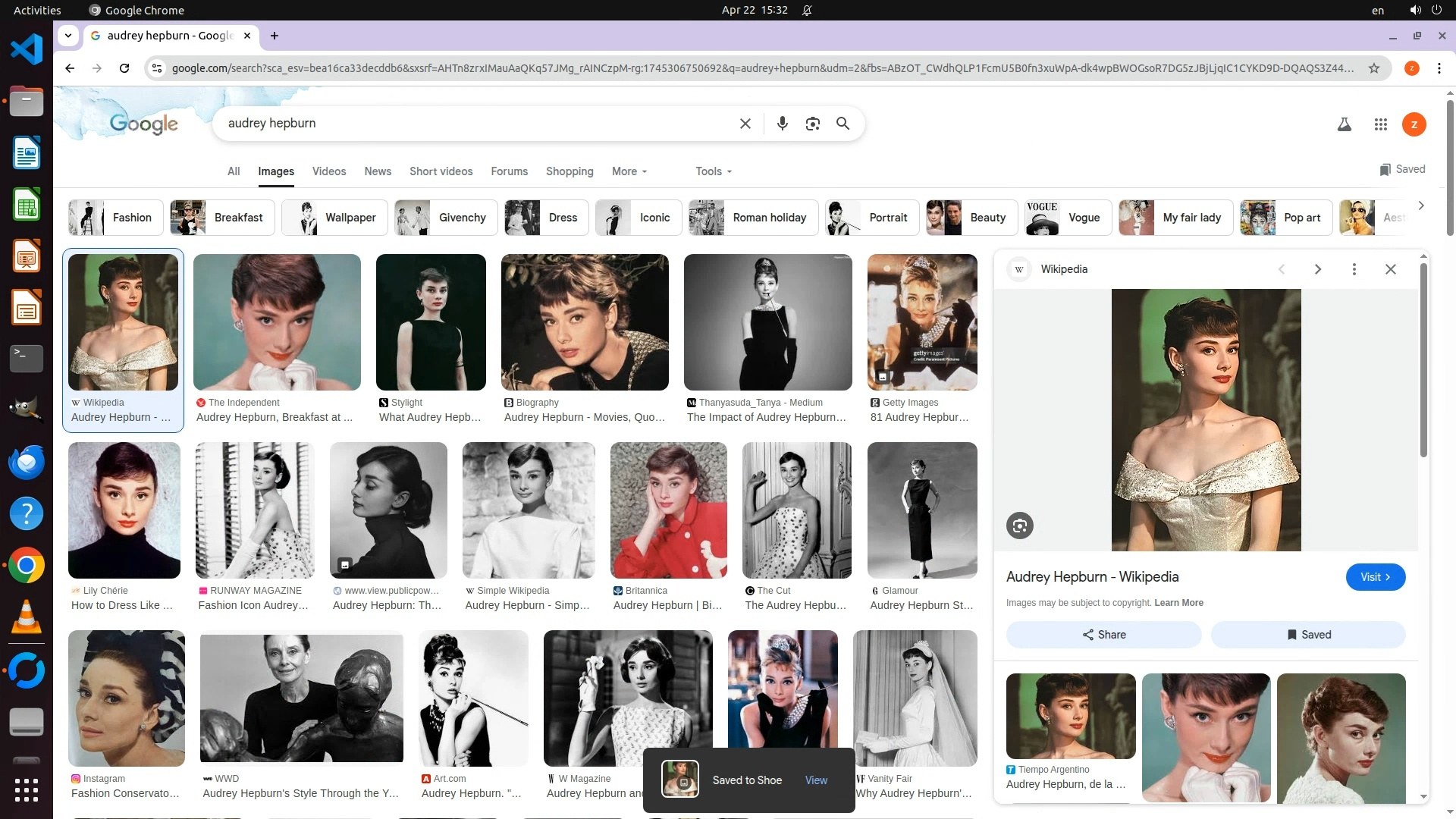Toggle notifications bell in top bar
Viewport: 1456px width, 819px height.
(x=807, y=10)
